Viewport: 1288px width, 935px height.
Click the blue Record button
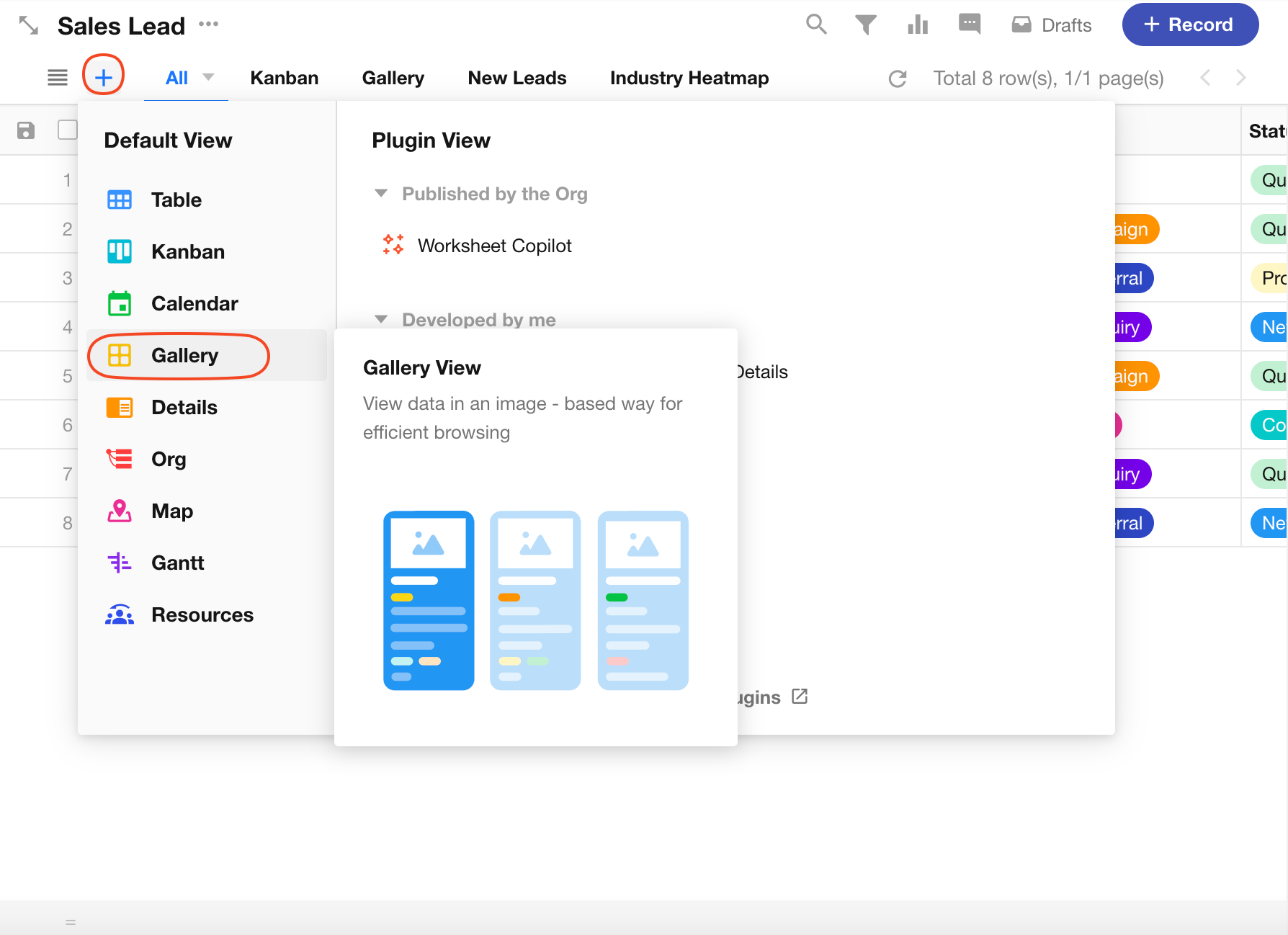click(x=1189, y=24)
